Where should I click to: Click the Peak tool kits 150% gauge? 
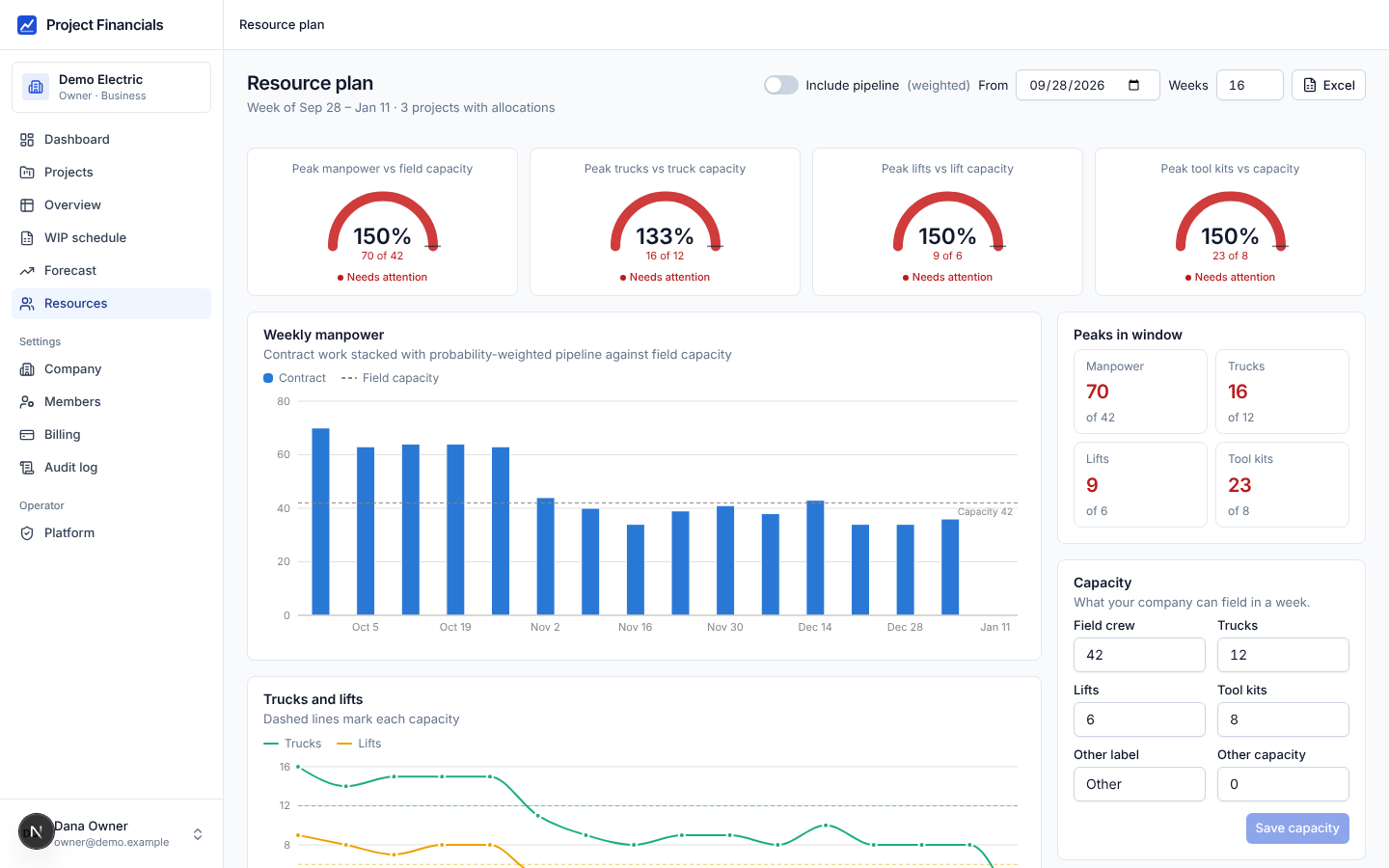click(x=1231, y=224)
